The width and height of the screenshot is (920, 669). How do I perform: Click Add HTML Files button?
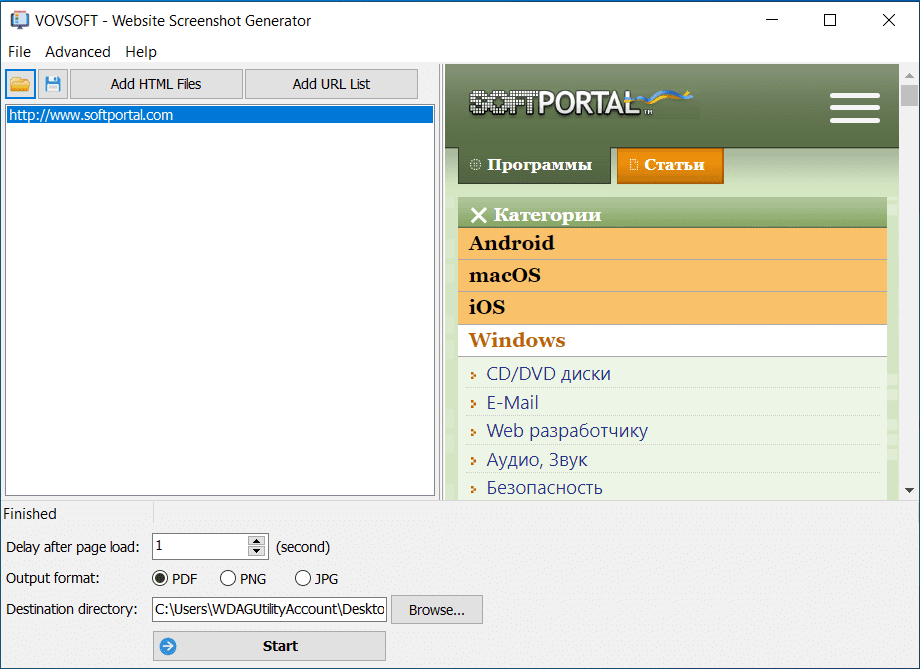click(x=156, y=84)
